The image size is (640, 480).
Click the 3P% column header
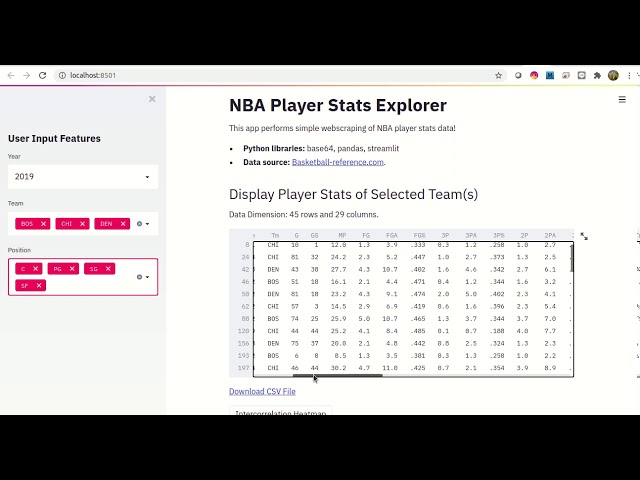[x=498, y=236]
